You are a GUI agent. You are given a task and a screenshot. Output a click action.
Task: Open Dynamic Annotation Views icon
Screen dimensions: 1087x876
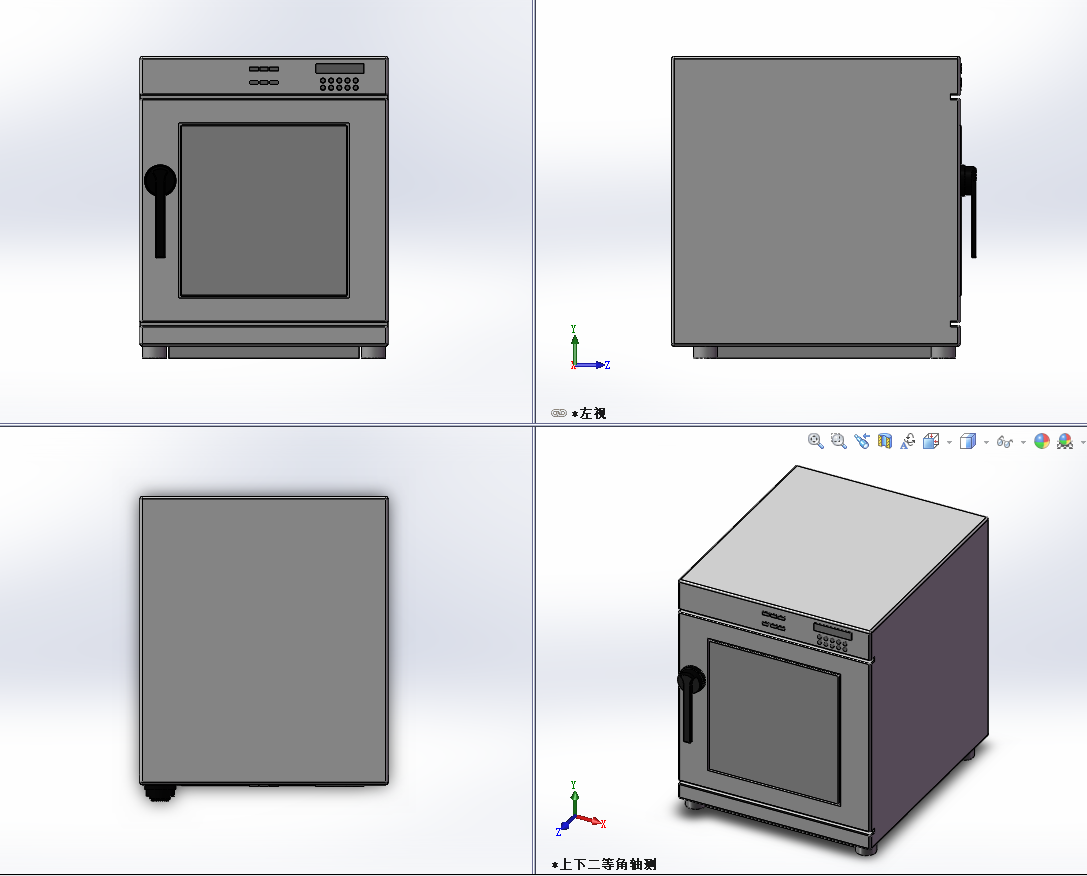(x=907, y=441)
